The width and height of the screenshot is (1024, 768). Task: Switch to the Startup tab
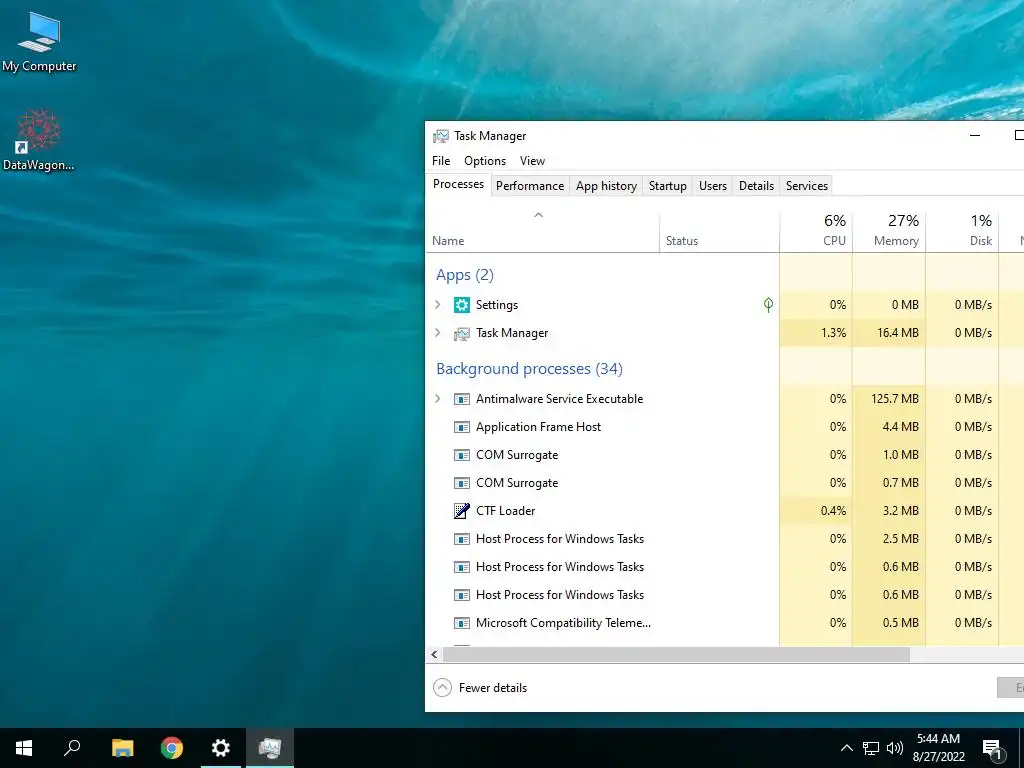667,186
